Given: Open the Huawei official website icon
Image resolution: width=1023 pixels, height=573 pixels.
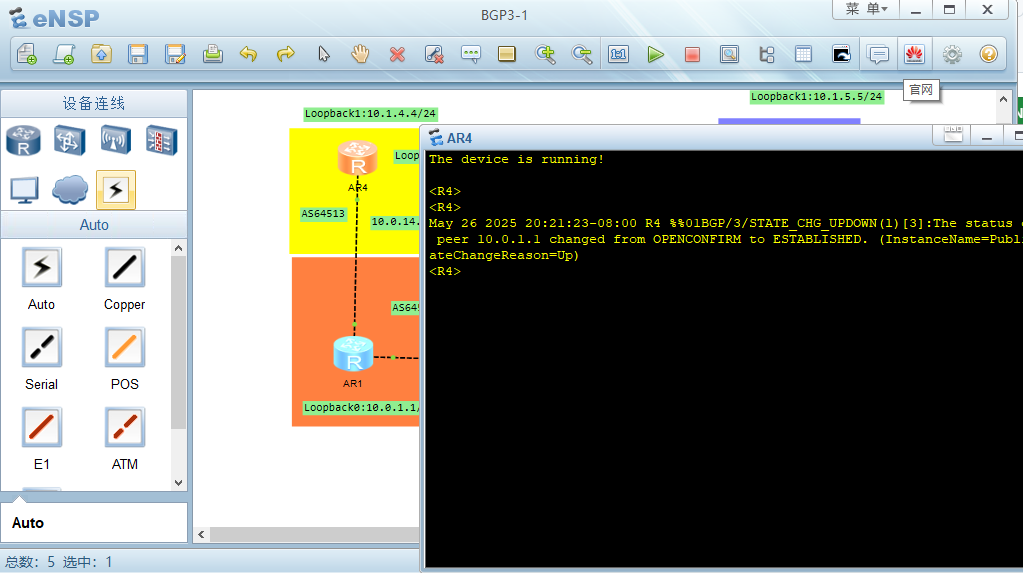Looking at the screenshot, I should [x=914, y=54].
